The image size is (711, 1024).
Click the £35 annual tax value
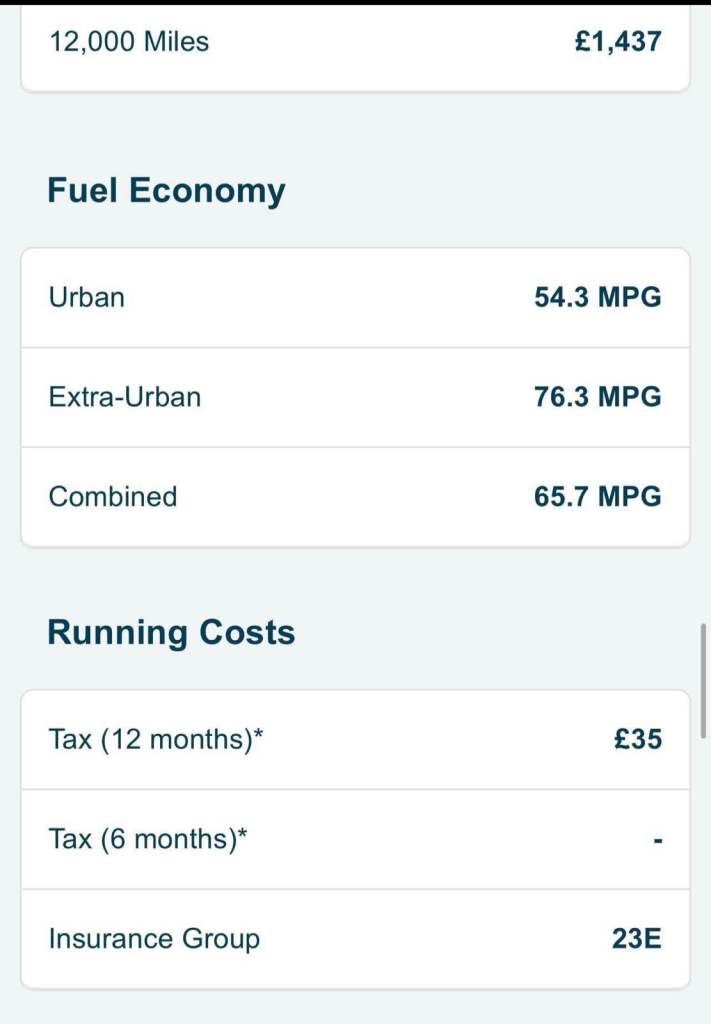click(x=637, y=740)
